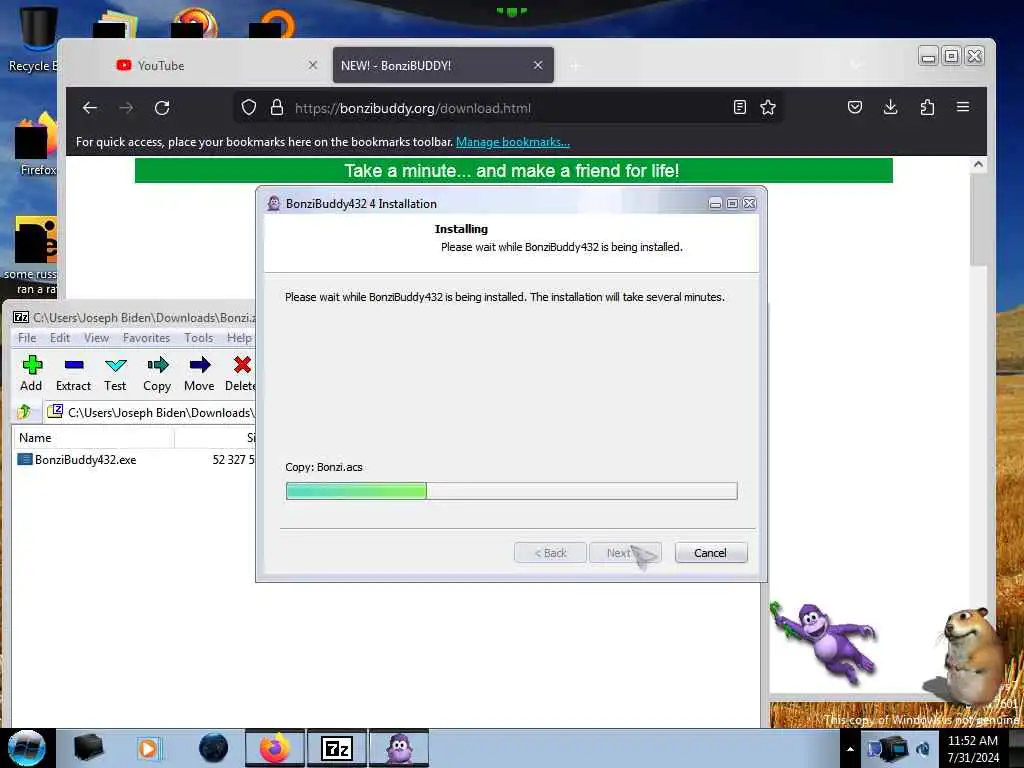Click the page scrollbar up arrow

(978, 165)
